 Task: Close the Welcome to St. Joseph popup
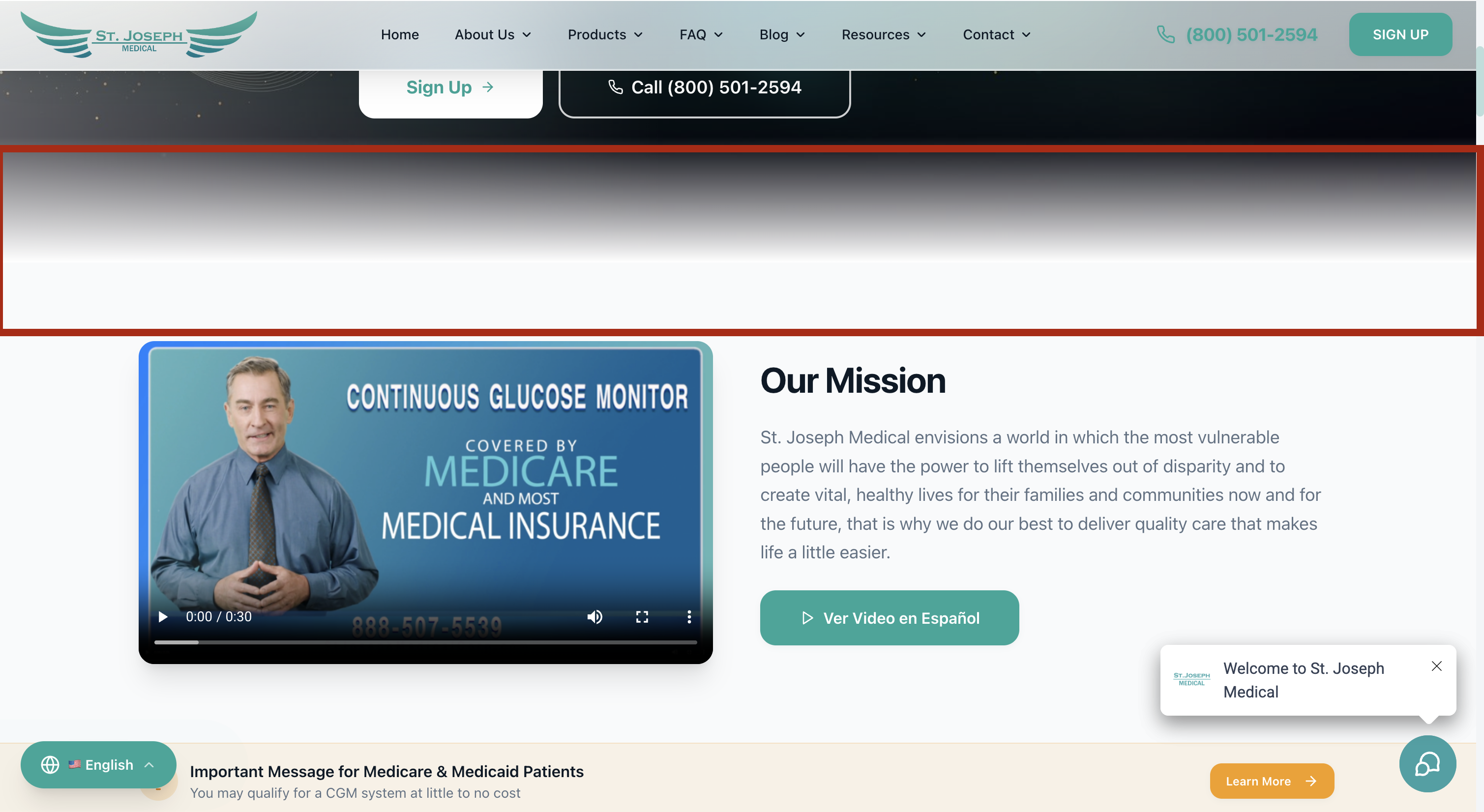1437,666
